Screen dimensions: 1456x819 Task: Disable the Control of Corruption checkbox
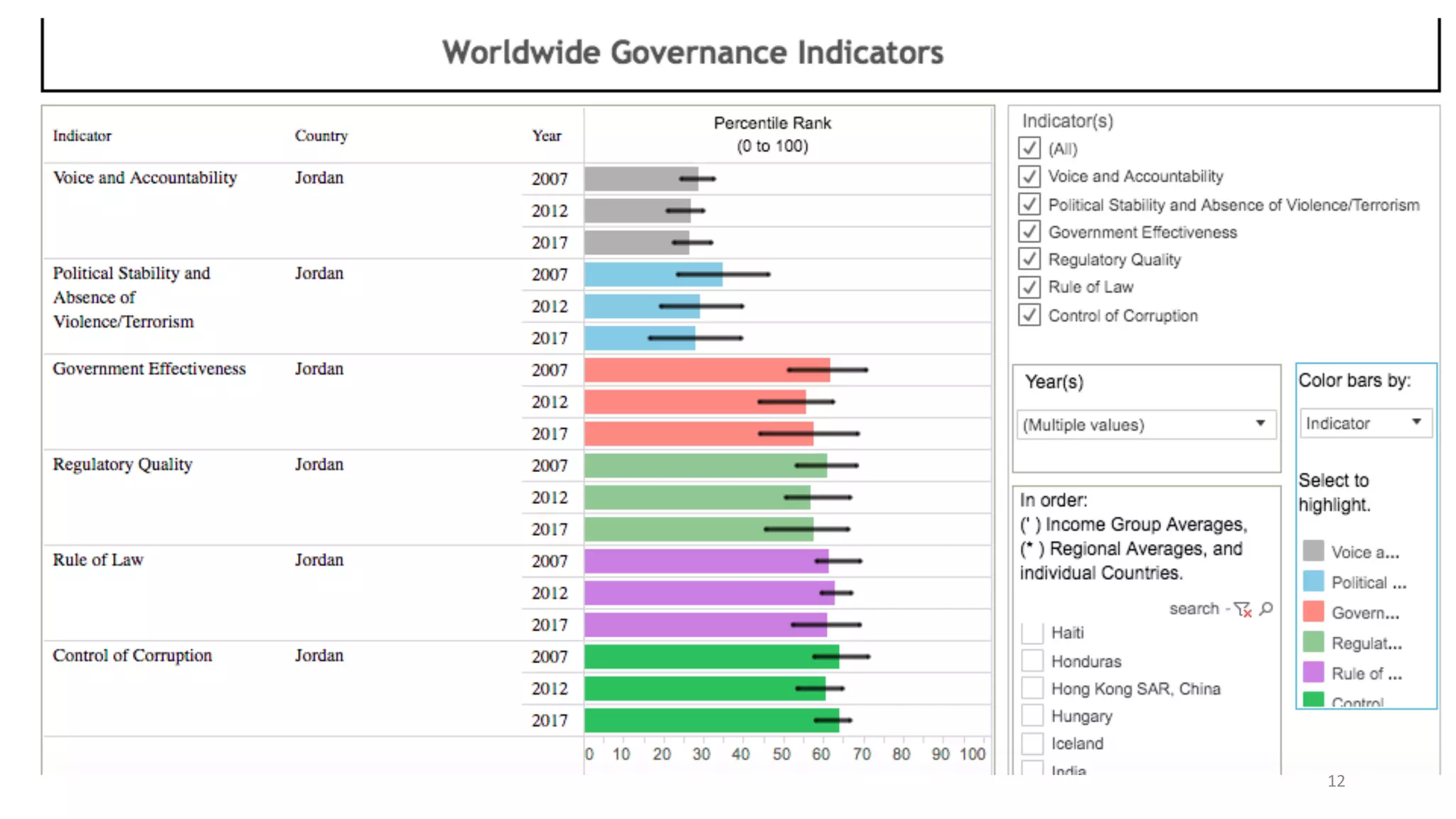[1029, 315]
